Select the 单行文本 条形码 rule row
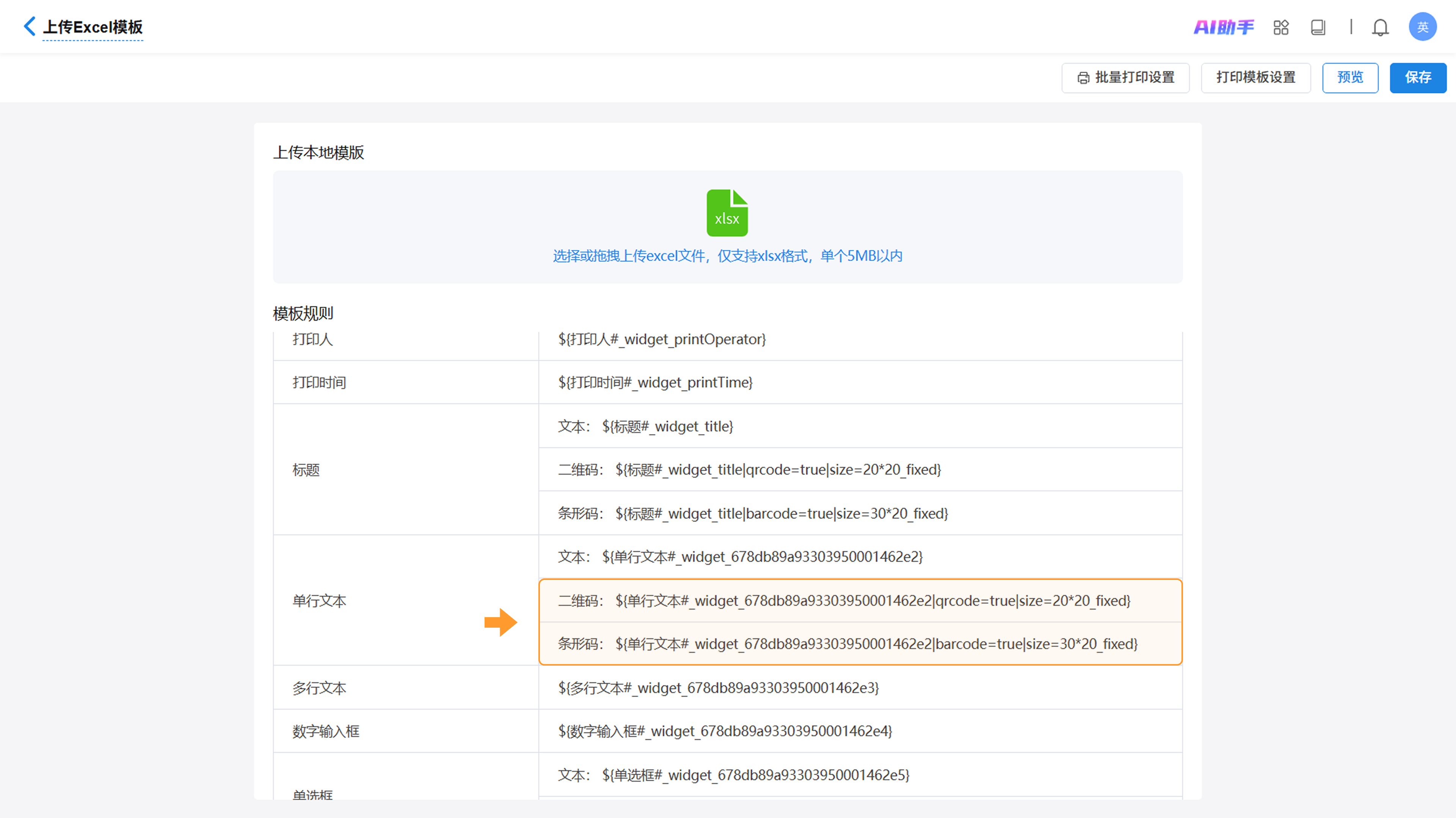The image size is (1456, 818). click(x=847, y=644)
